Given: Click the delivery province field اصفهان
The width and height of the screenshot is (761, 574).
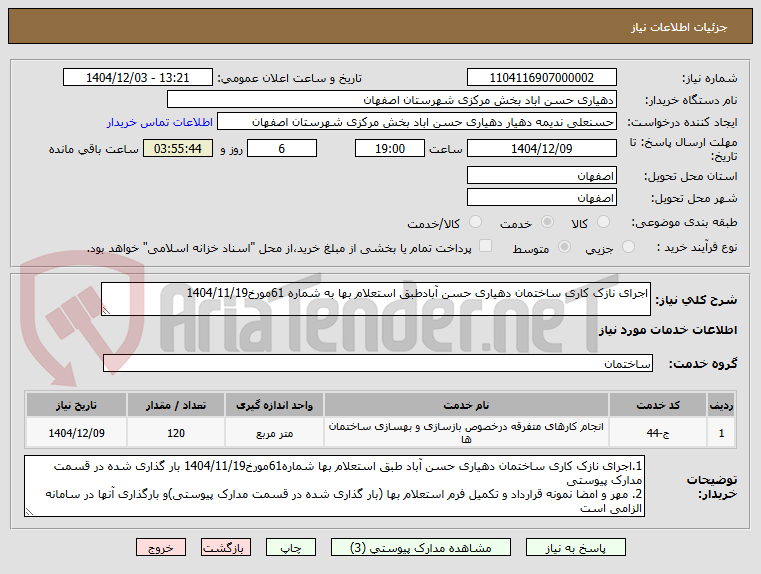Looking at the screenshot, I should click(x=542, y=176).
